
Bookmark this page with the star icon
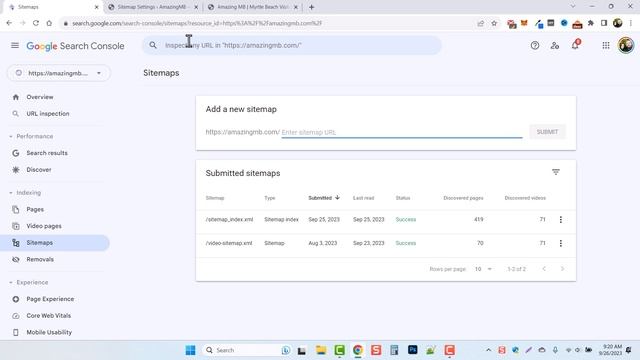[x=494, y=23]
